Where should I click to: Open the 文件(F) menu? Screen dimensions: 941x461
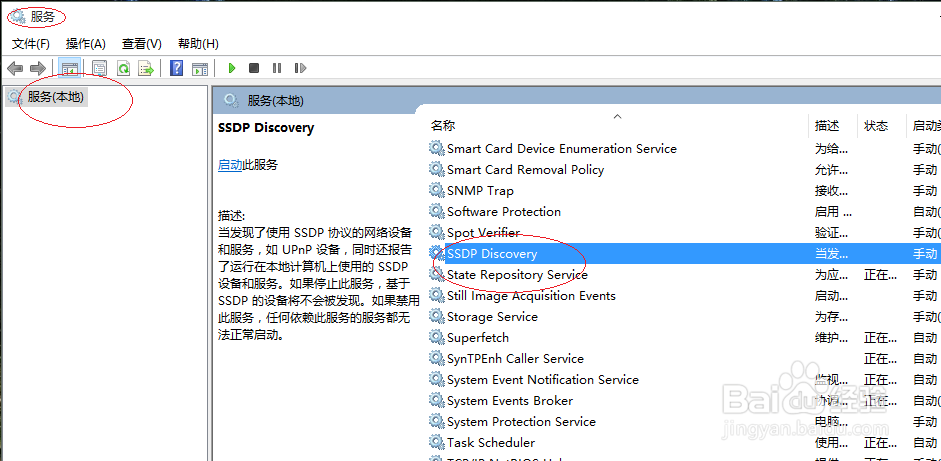tap(31, 44)
